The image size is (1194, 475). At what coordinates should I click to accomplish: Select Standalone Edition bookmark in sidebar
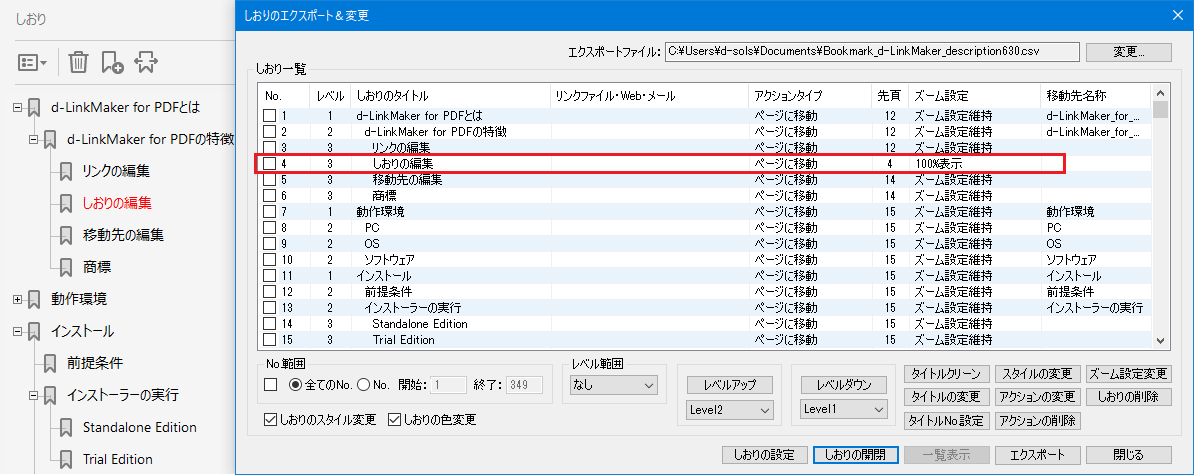coord(140,427)
